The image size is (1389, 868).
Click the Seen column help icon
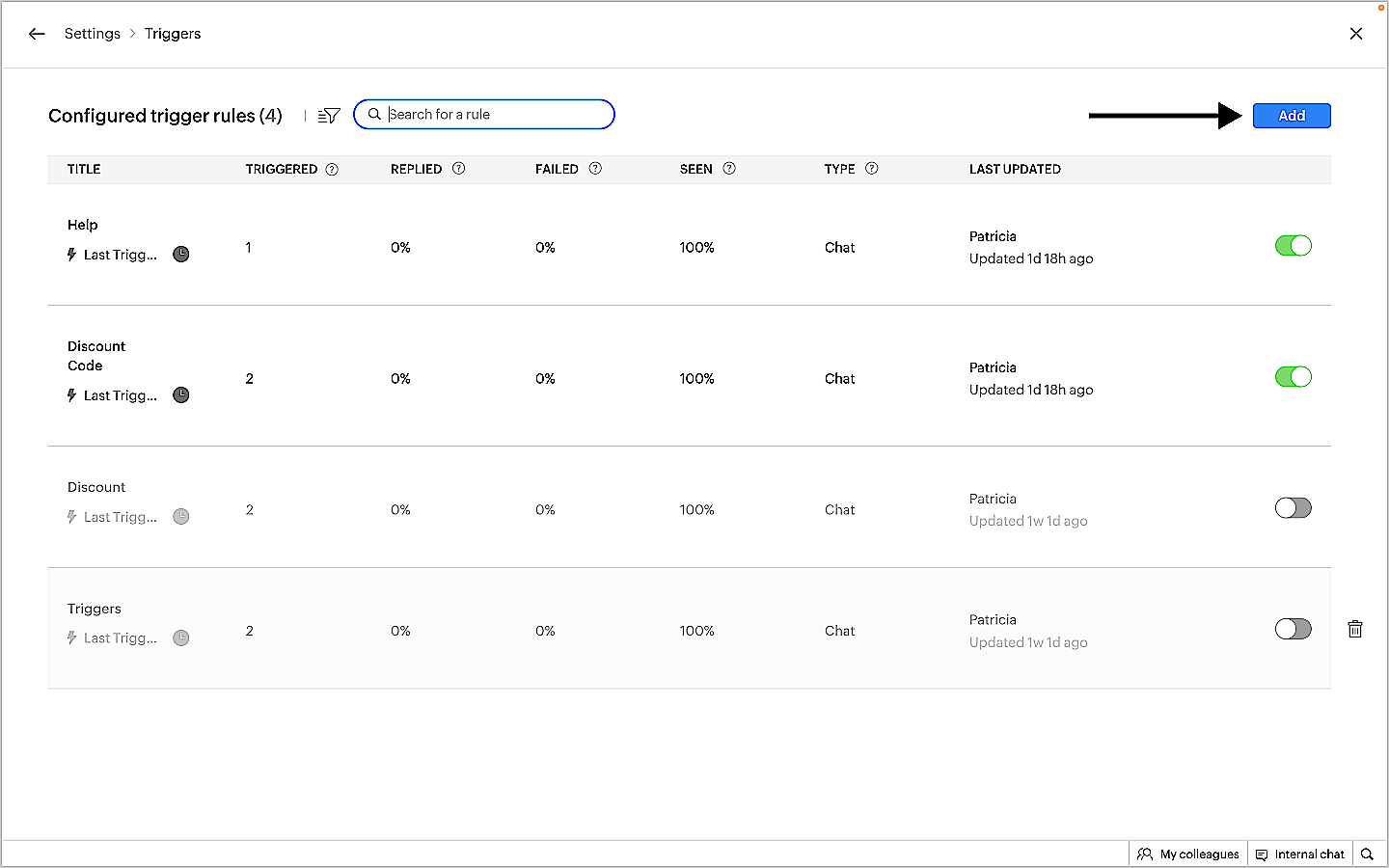coord(729,169)
